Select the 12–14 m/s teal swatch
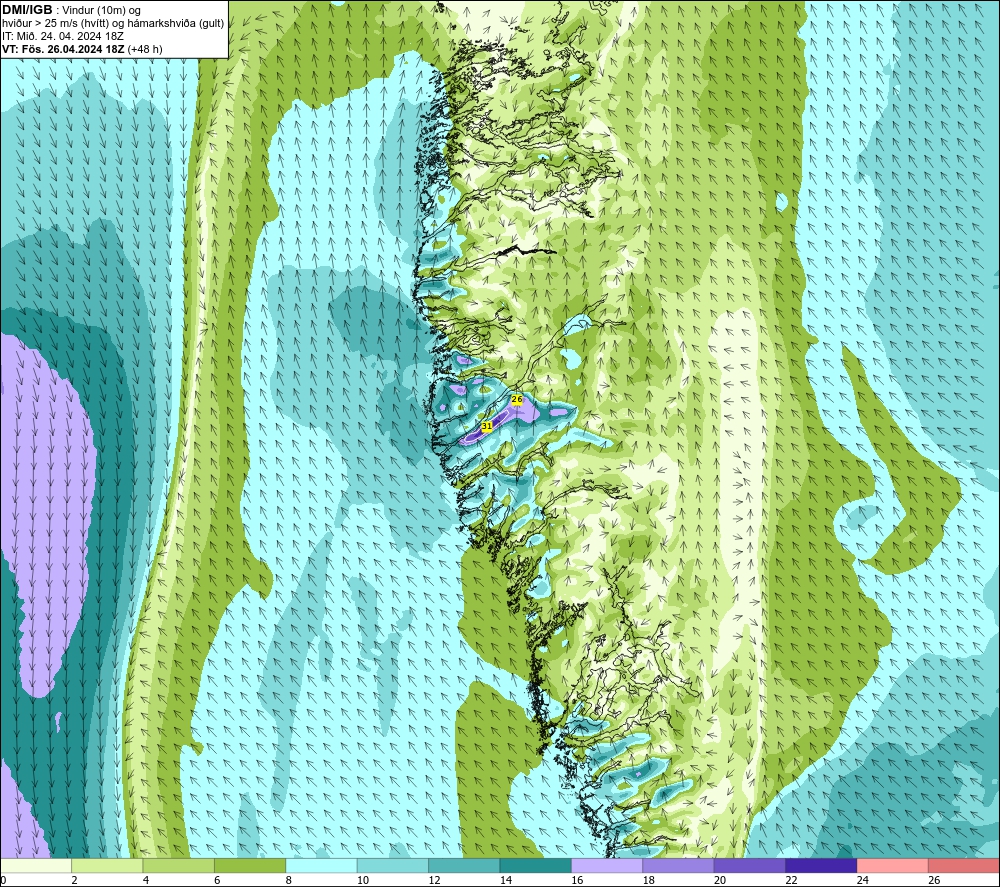 click(x=464, y=865)
